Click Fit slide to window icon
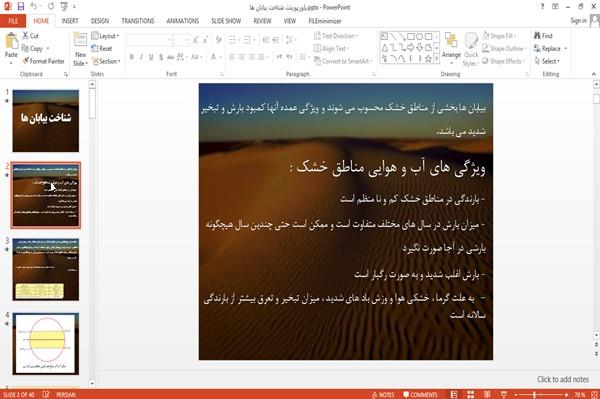600x399 pixels. point(594,394)
